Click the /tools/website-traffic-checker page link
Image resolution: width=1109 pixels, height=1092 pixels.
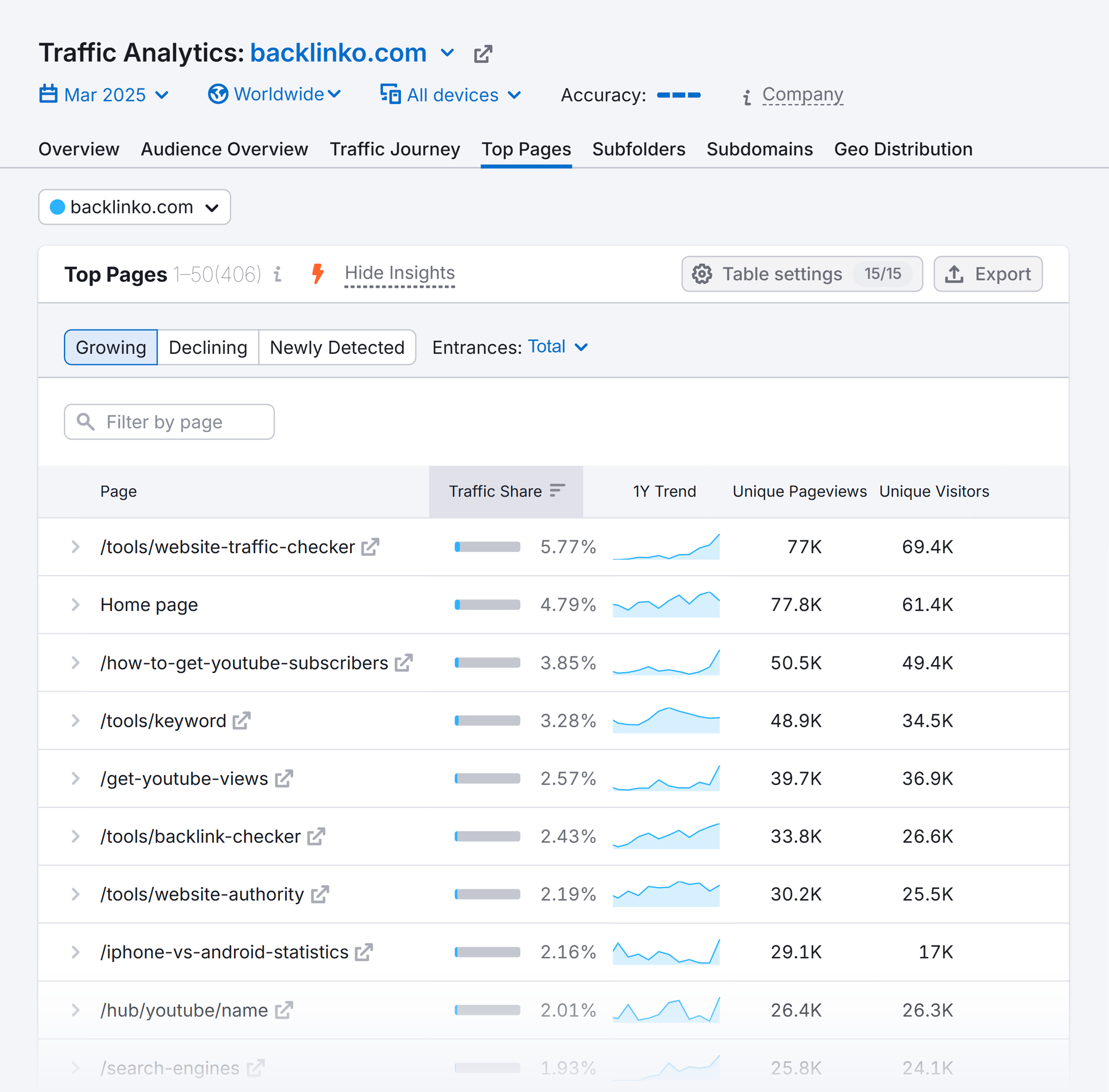click(227, 547)
